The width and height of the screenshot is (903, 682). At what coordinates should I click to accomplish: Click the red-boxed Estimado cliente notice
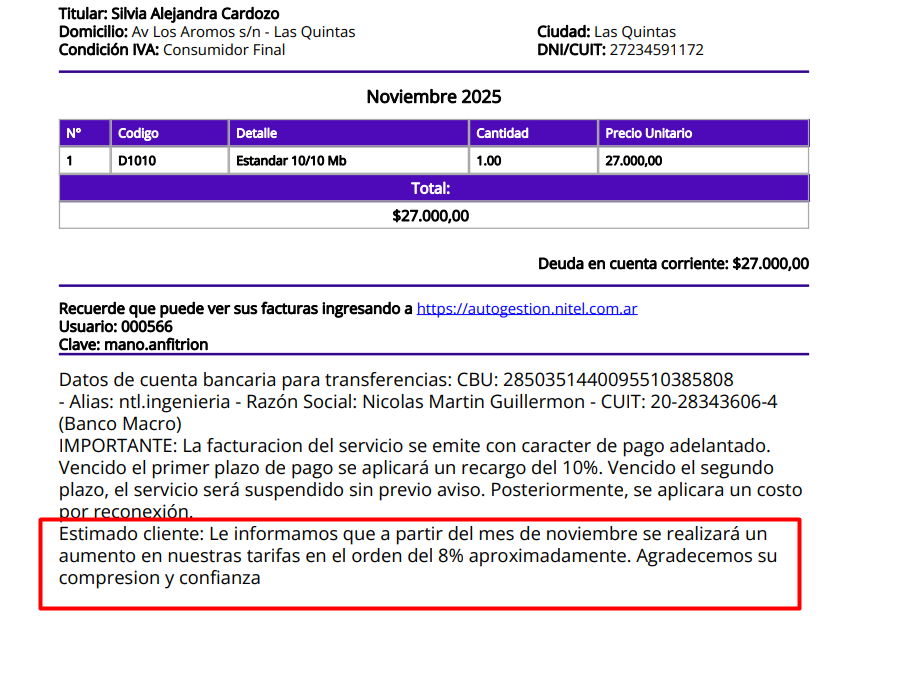(419, 557)
